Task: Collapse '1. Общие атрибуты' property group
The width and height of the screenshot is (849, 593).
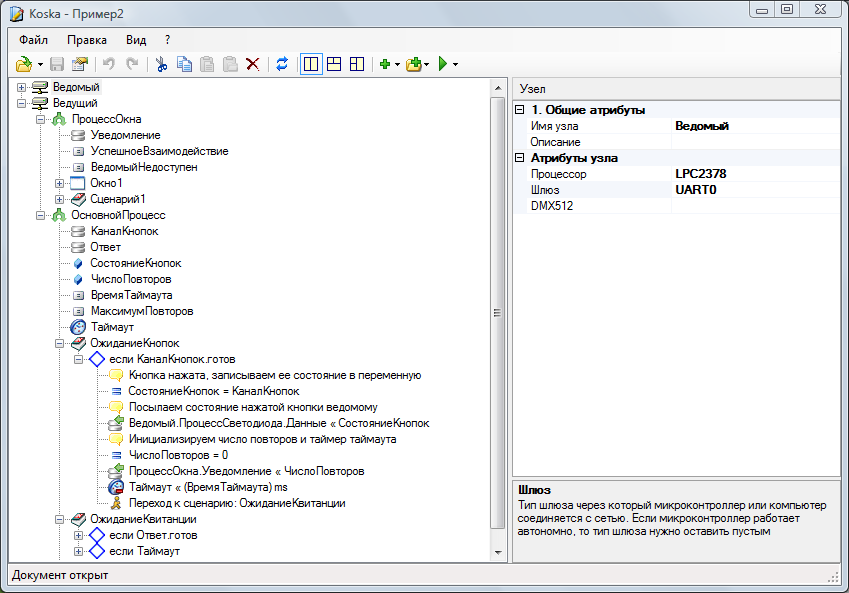Action: [x=520, y=110]
